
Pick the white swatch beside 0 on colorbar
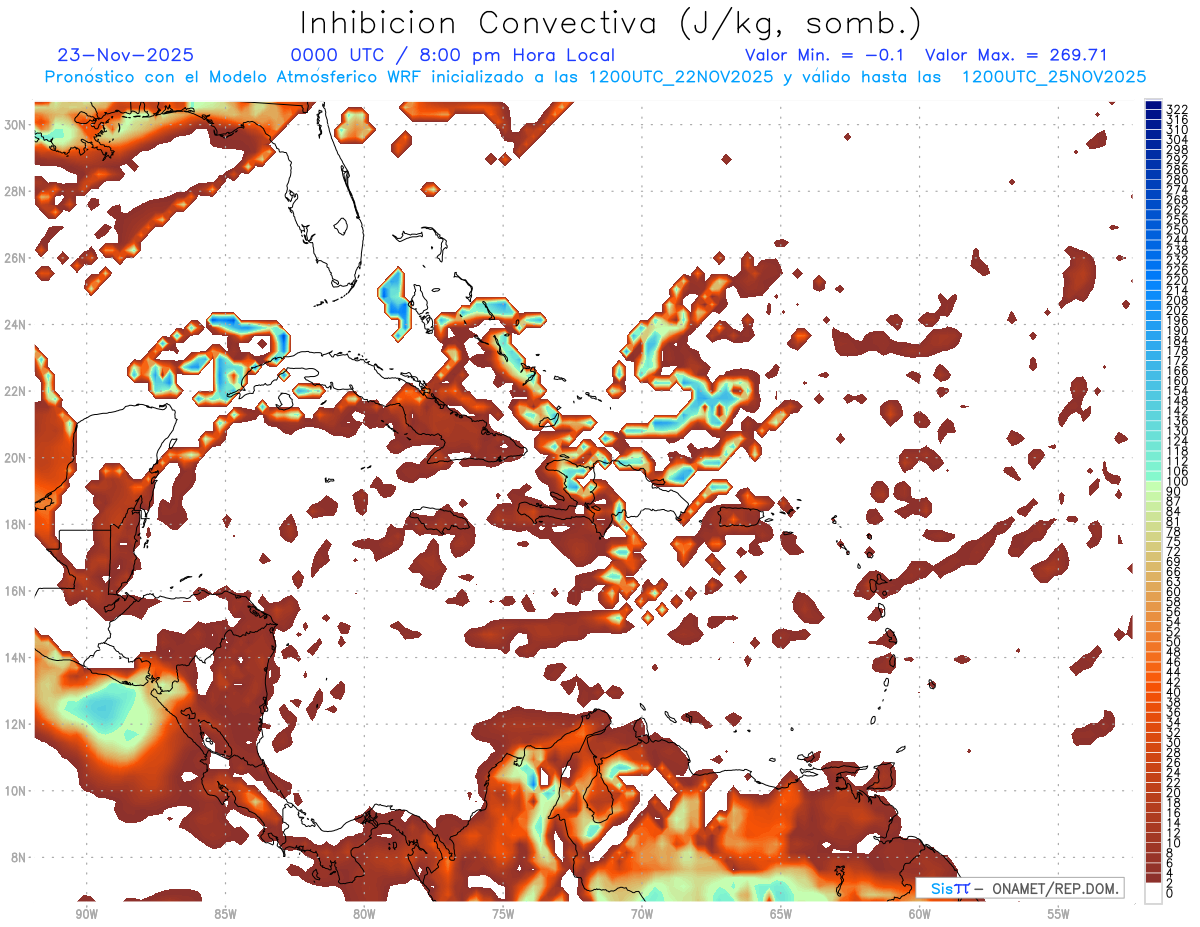[x=1153, y=892]
